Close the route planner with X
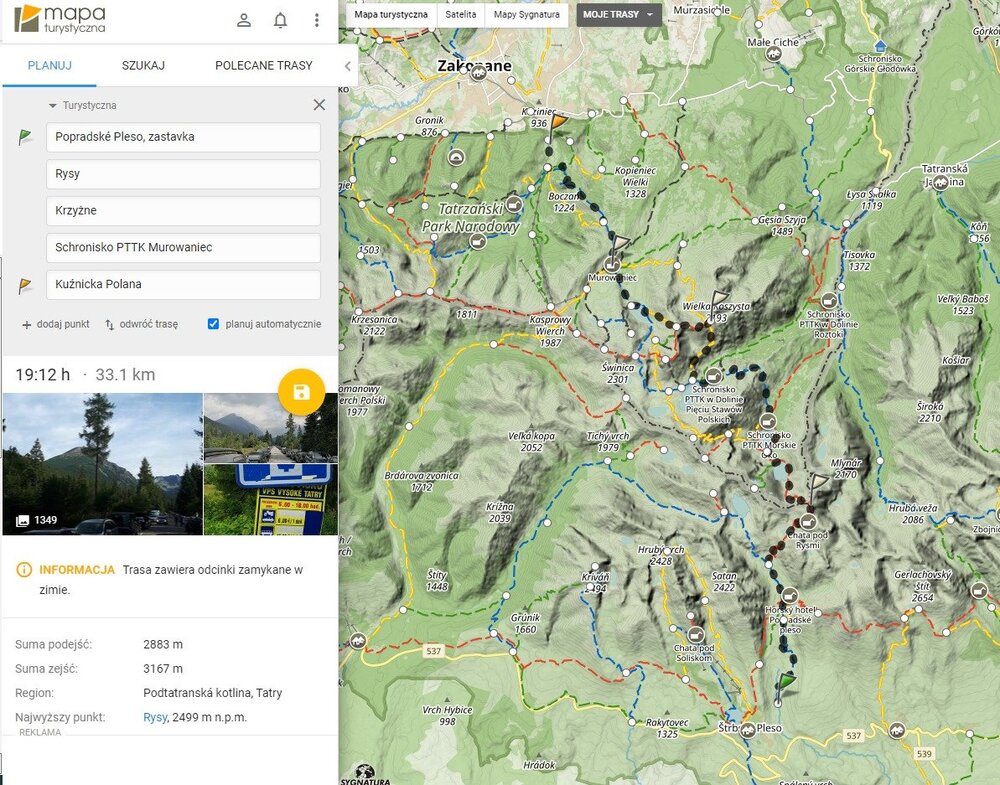This screenshot has width=1000, height=785. (319, 105)
